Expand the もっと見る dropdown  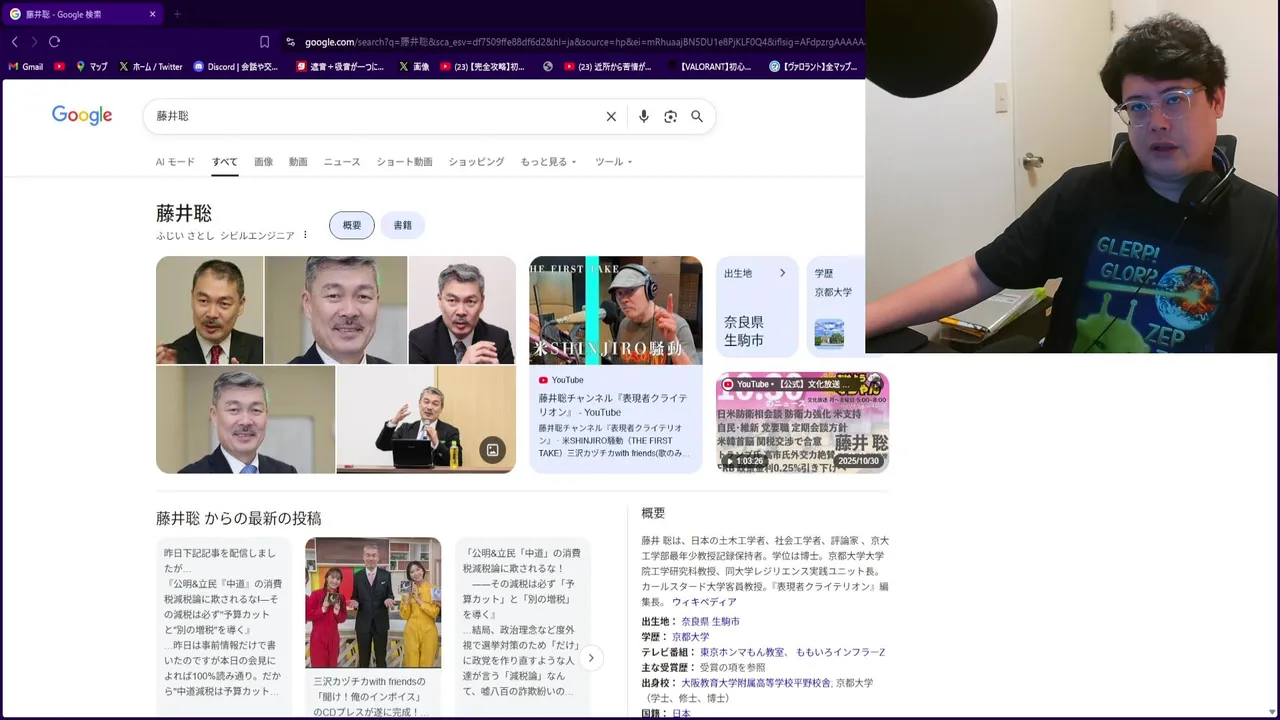click(x=548, y=162)
